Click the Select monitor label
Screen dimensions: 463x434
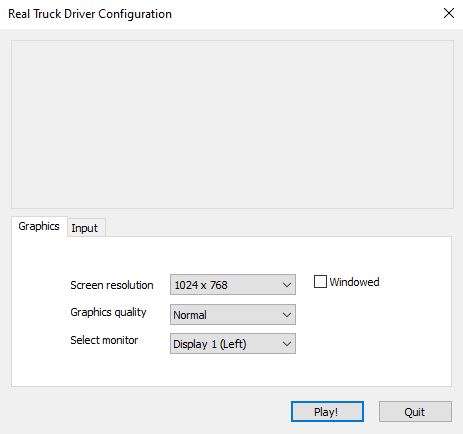[104, 340]
